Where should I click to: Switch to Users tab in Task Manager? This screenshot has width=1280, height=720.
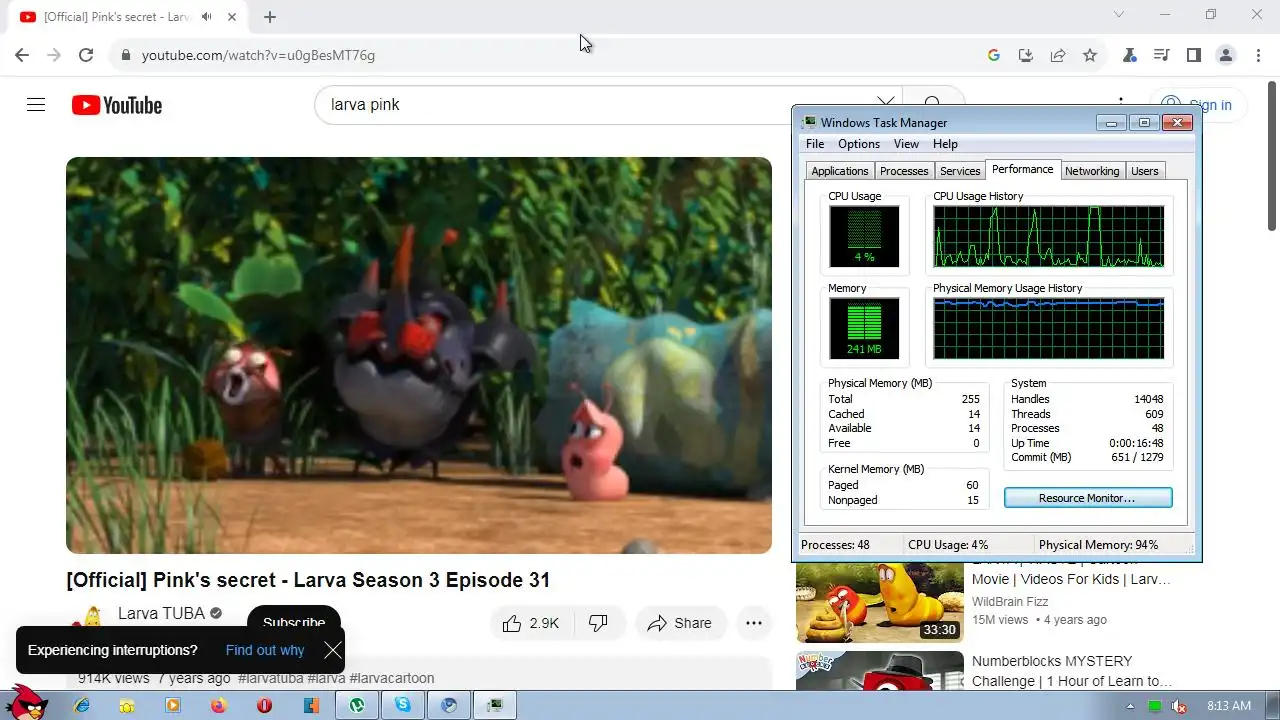(1145, 171)
